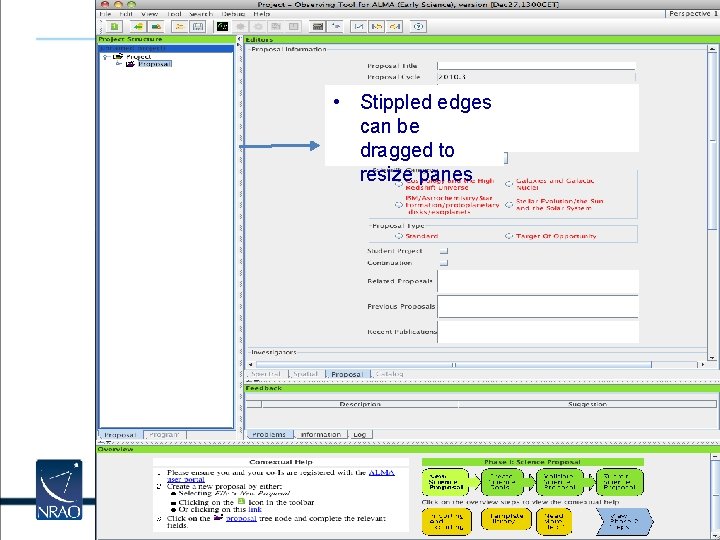Screen dimensions: 720x540
Task: Switch to the Problems feedback tab
Action: [x=269, y=434]
